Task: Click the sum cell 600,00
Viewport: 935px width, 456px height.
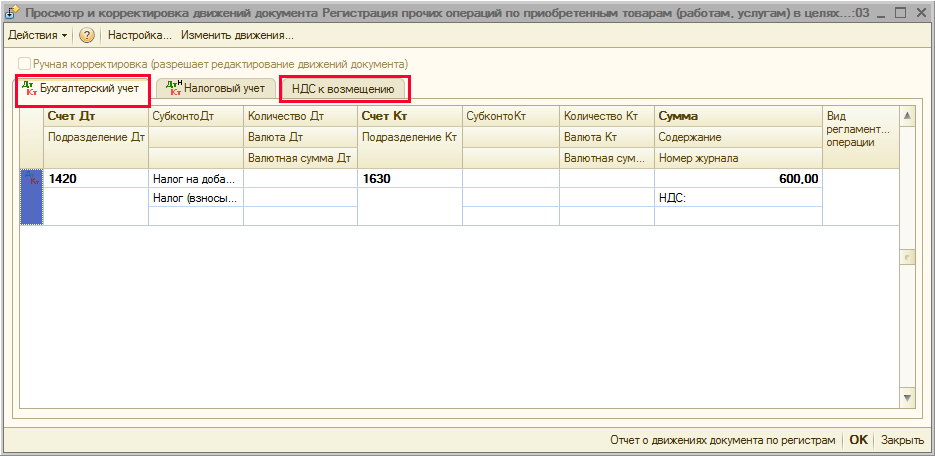Action: pyautogui.click(x=737, y=179)
